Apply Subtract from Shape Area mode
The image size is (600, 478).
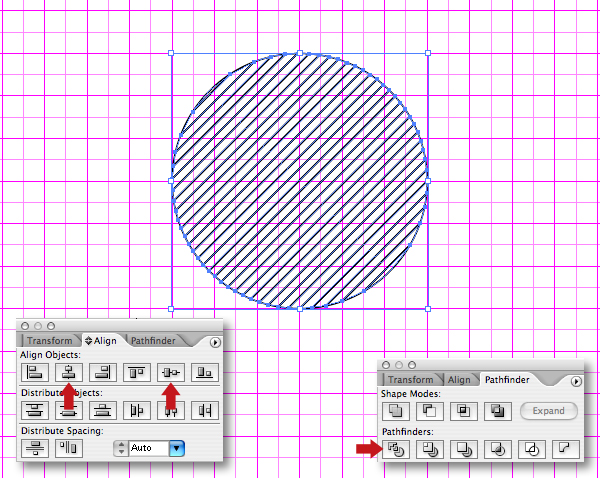tap(430, 411)
